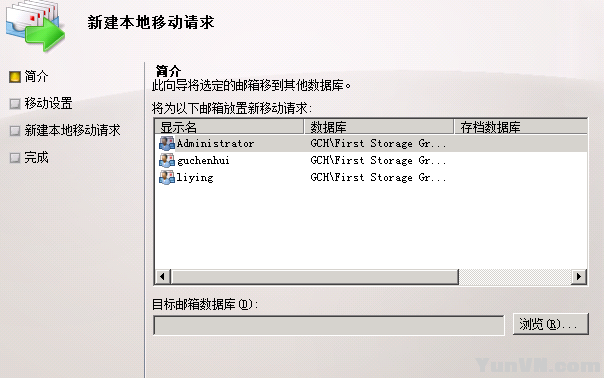
Task: Click the mailbox move wizard icon
Action: click(x=35, y=25)
